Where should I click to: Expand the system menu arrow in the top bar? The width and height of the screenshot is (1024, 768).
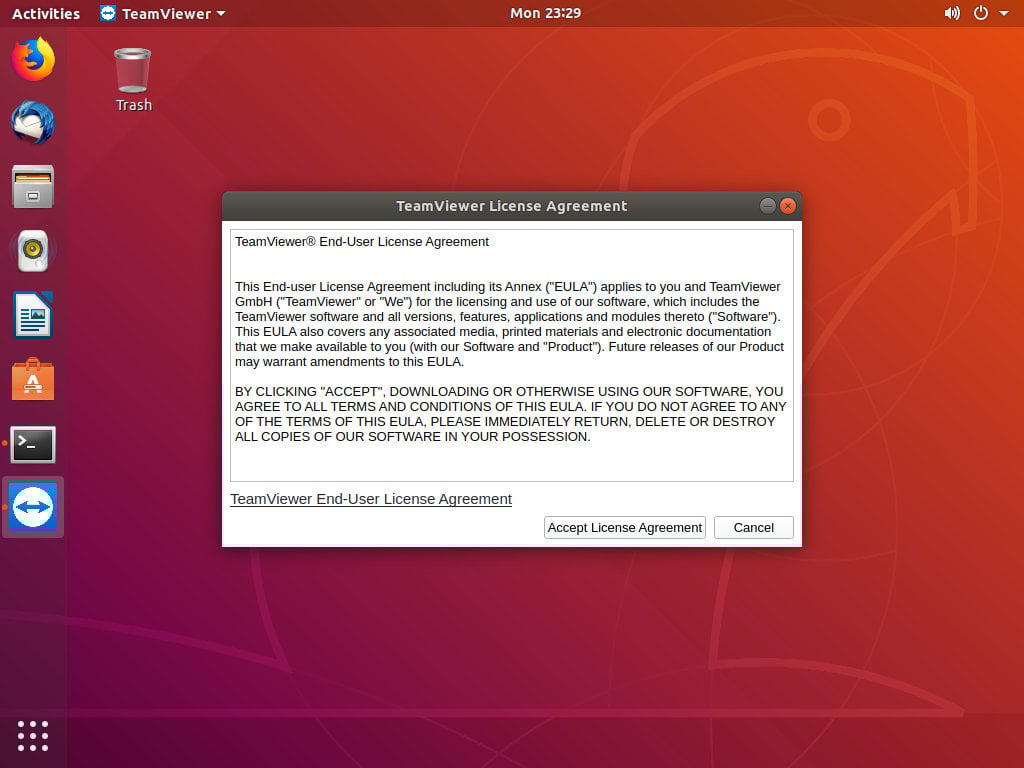click(x=1004, y=13)
